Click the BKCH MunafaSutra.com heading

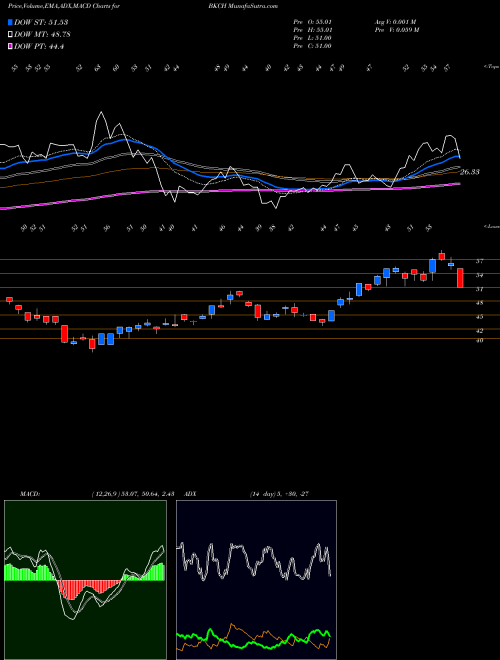coord(243,6)
